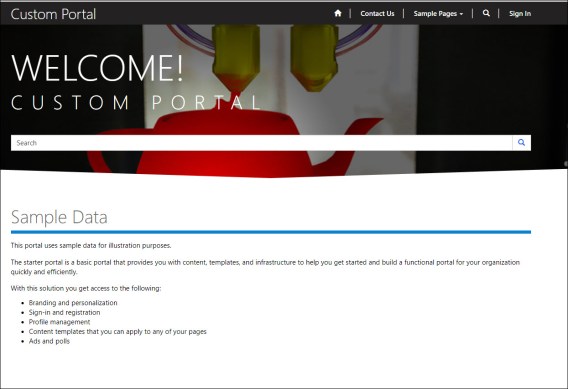Image resolution: width=568 pixels, height=389 pixels.
Task: Click the WELCOME! banner heading
Action: 97,68
